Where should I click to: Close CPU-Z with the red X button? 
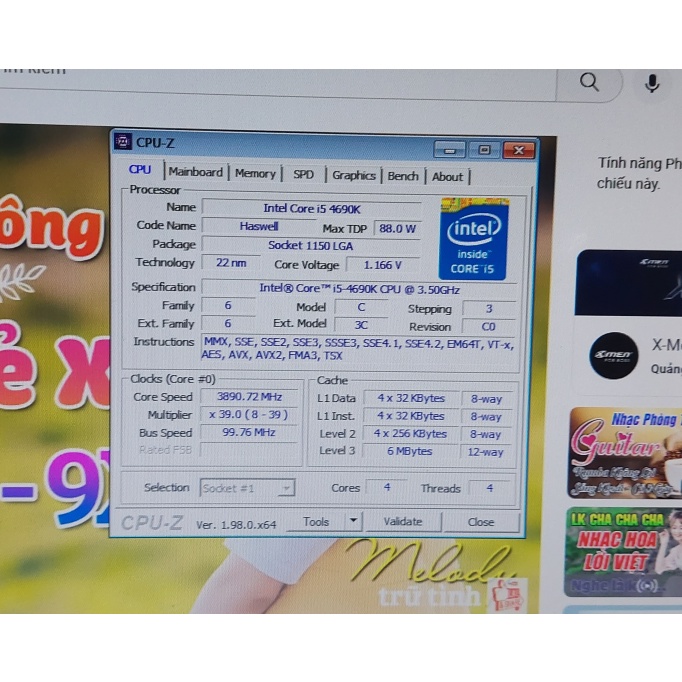518,150
